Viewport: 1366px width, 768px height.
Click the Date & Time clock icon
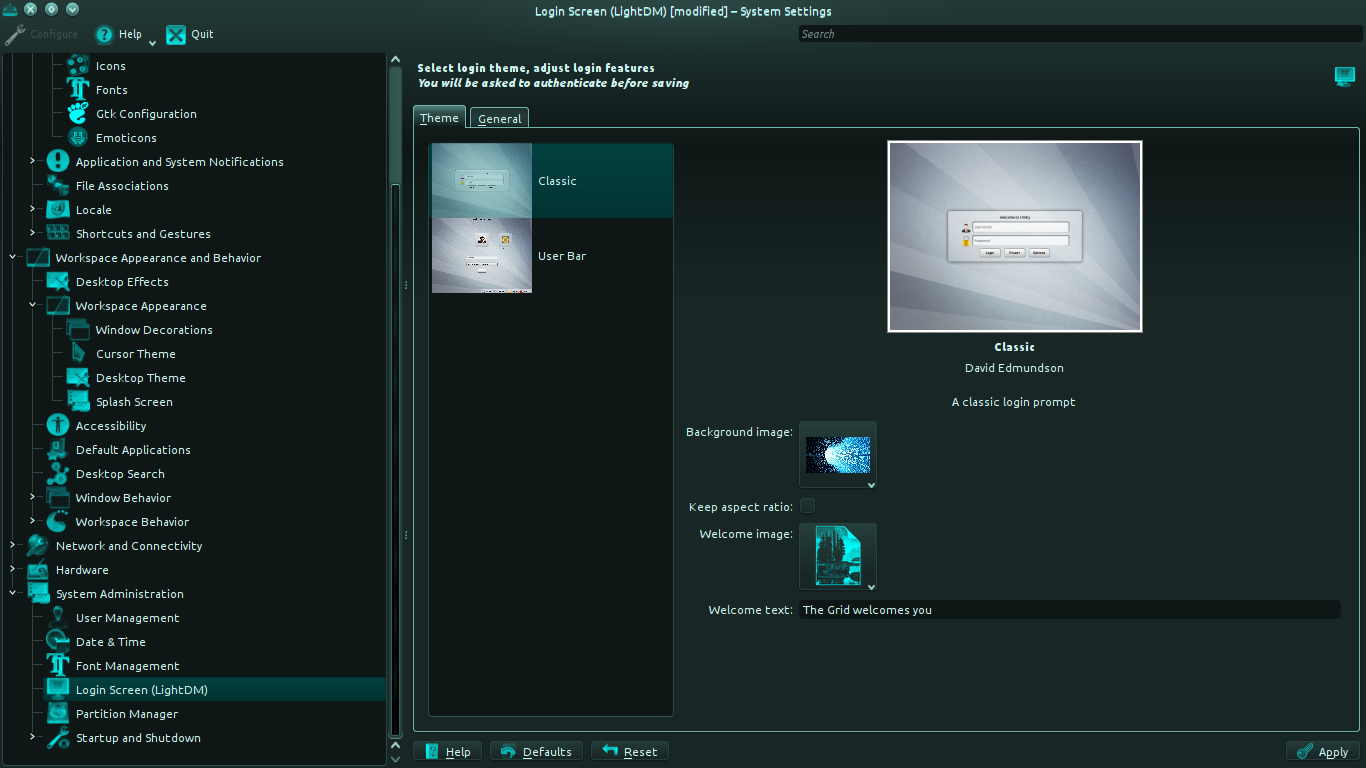58,642
